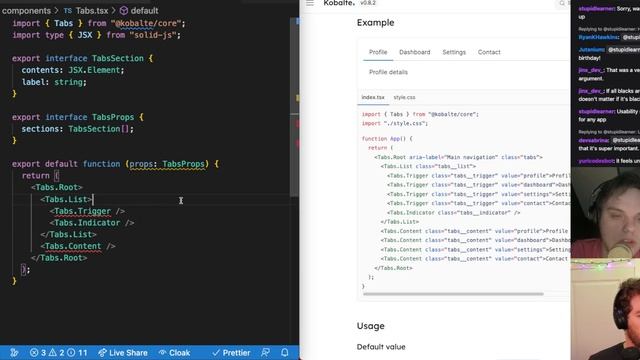Click the 'props: TabsProps' parameter
640x360 pixels.
coord(167,164)
